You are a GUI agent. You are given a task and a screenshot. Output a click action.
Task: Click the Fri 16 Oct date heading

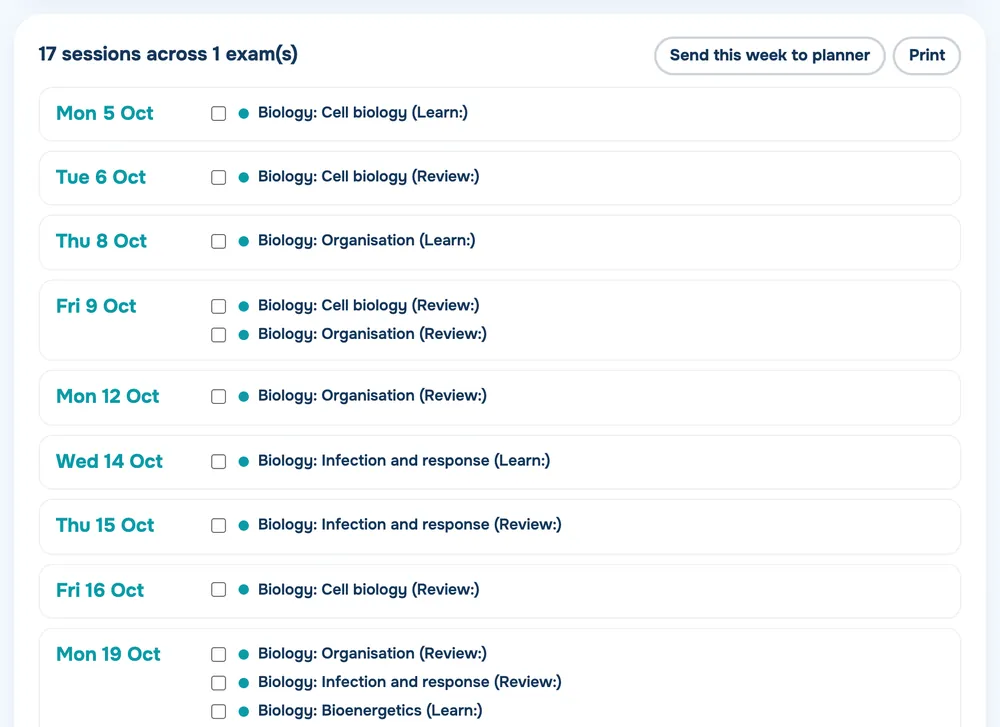(x=100, y=590)
